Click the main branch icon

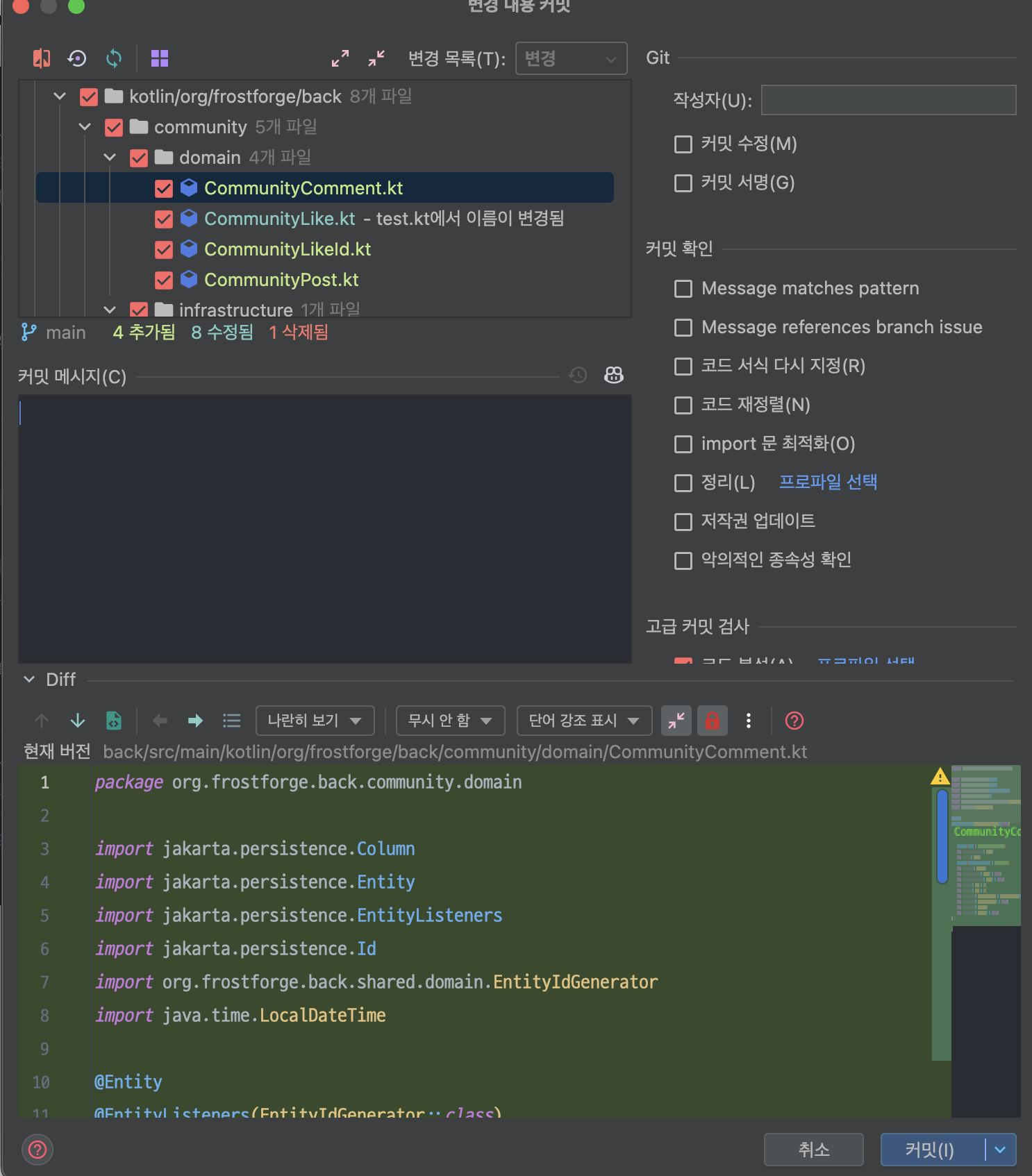(28, 333)
